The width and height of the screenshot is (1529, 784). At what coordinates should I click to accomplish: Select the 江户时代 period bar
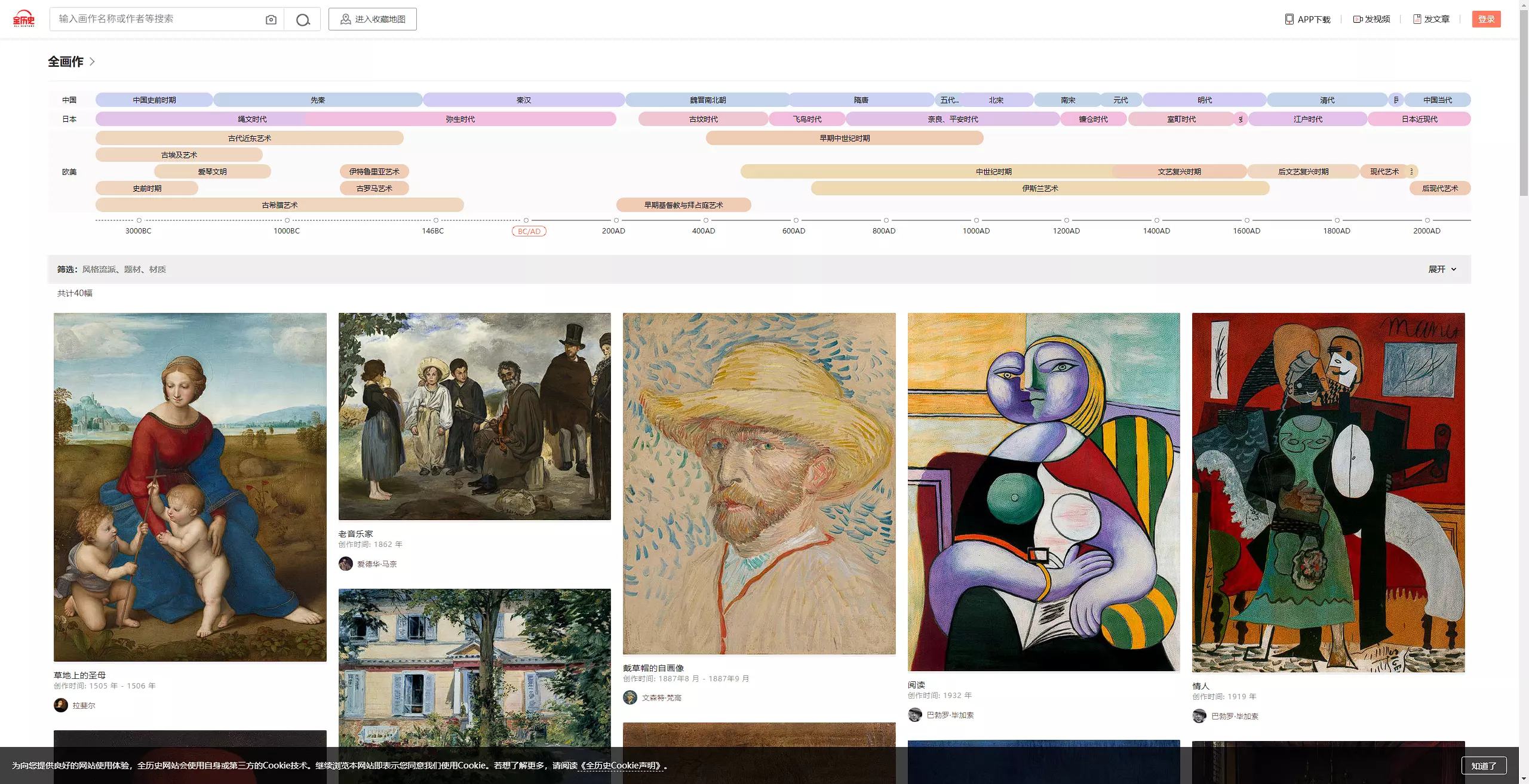tap(1307, 119)
